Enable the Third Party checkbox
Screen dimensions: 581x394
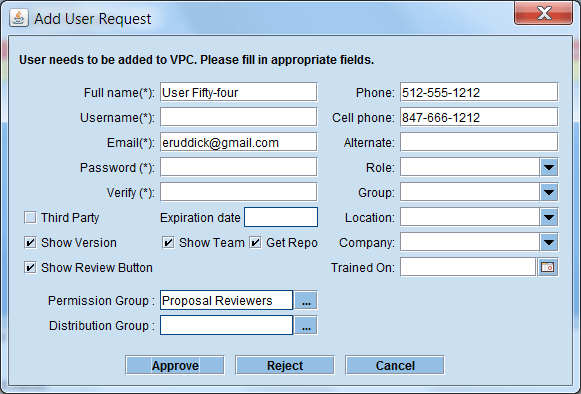[x=30, y=218]
